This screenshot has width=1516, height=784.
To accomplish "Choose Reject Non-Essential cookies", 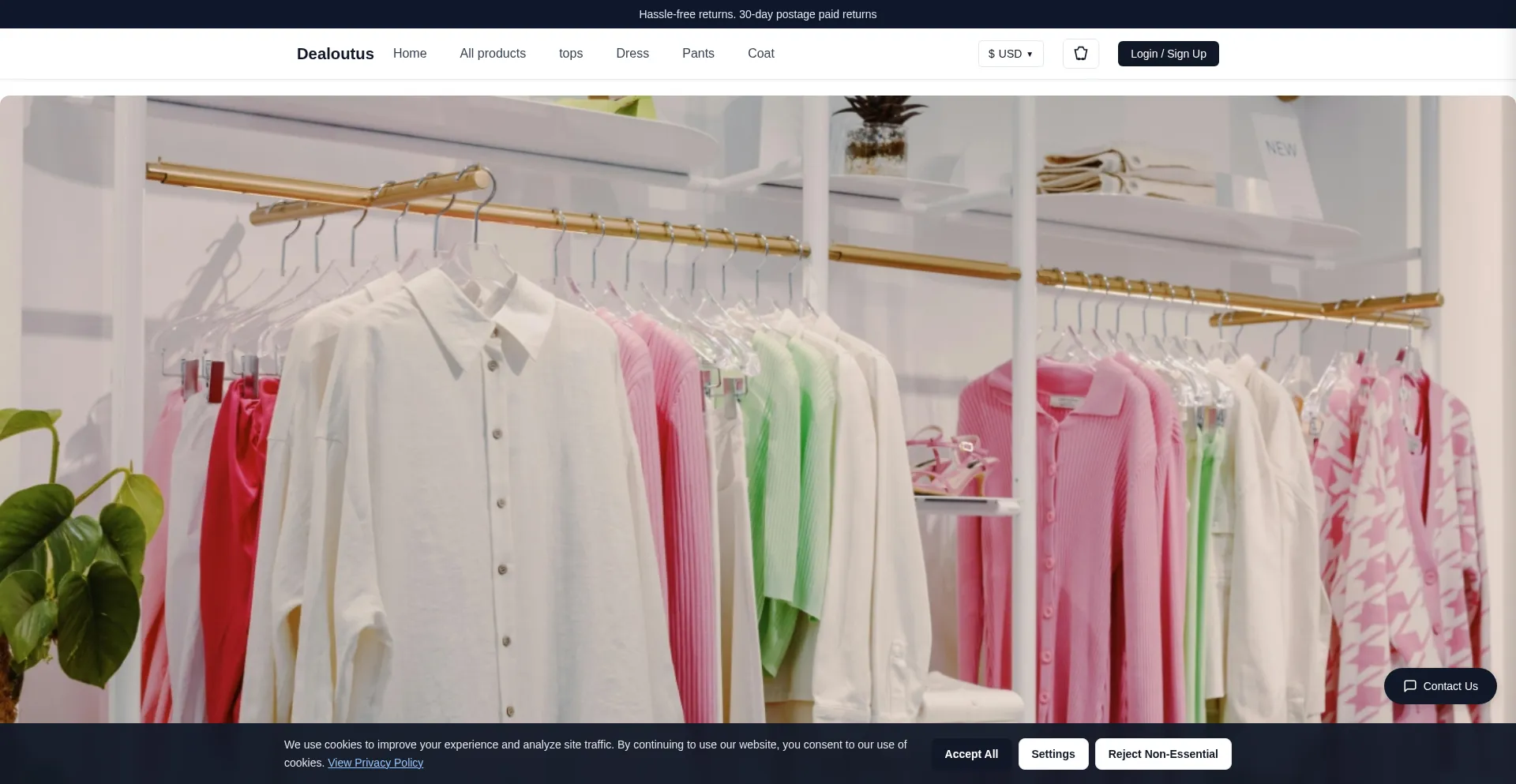I will [1162, 754].
